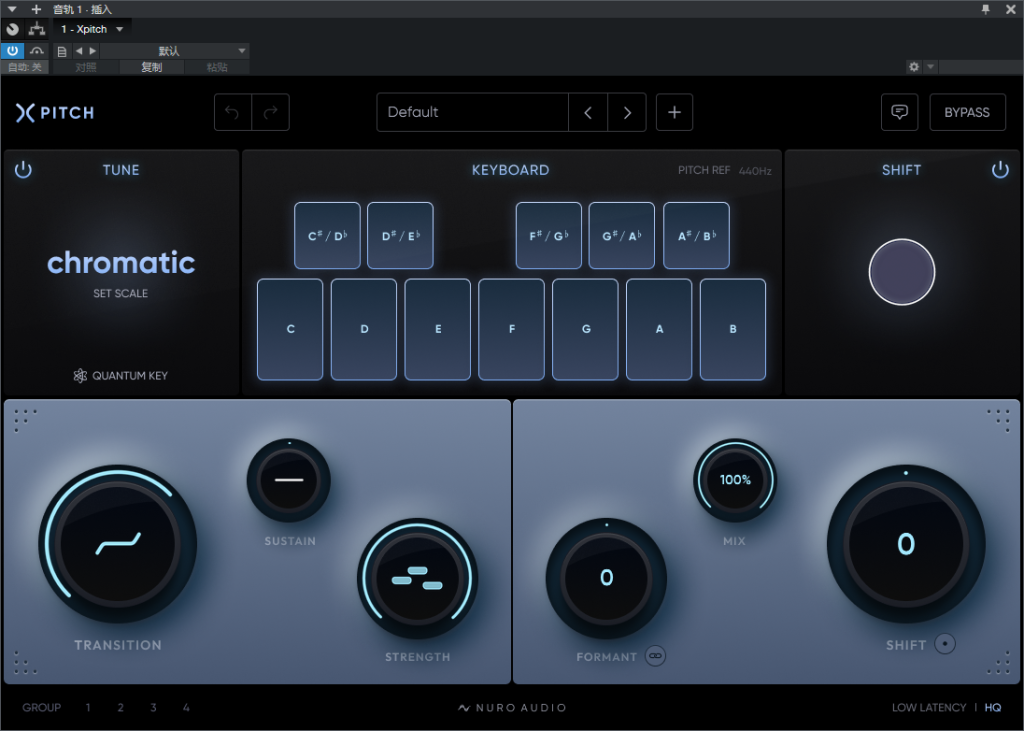This screenshot has width=1024, height=731.
Task: Toggle the F note key
Action: pos(511,329)
